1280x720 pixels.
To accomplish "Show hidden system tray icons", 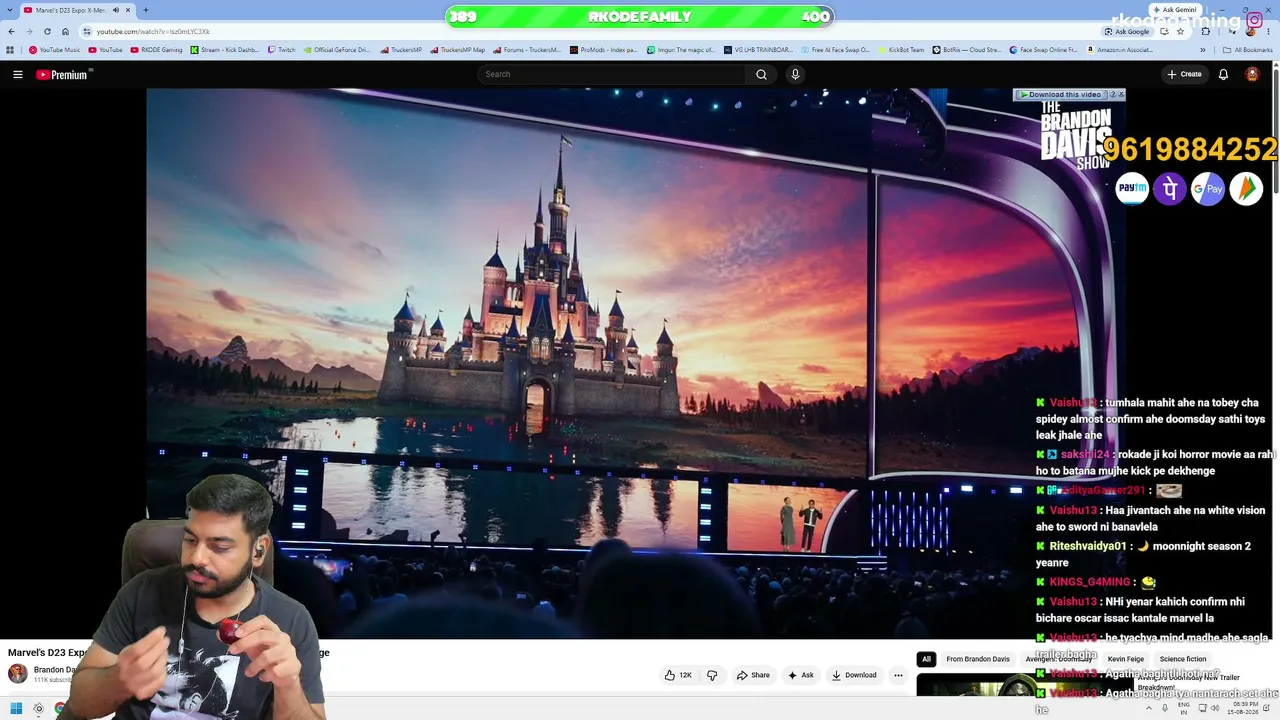I will [1149, 709].
